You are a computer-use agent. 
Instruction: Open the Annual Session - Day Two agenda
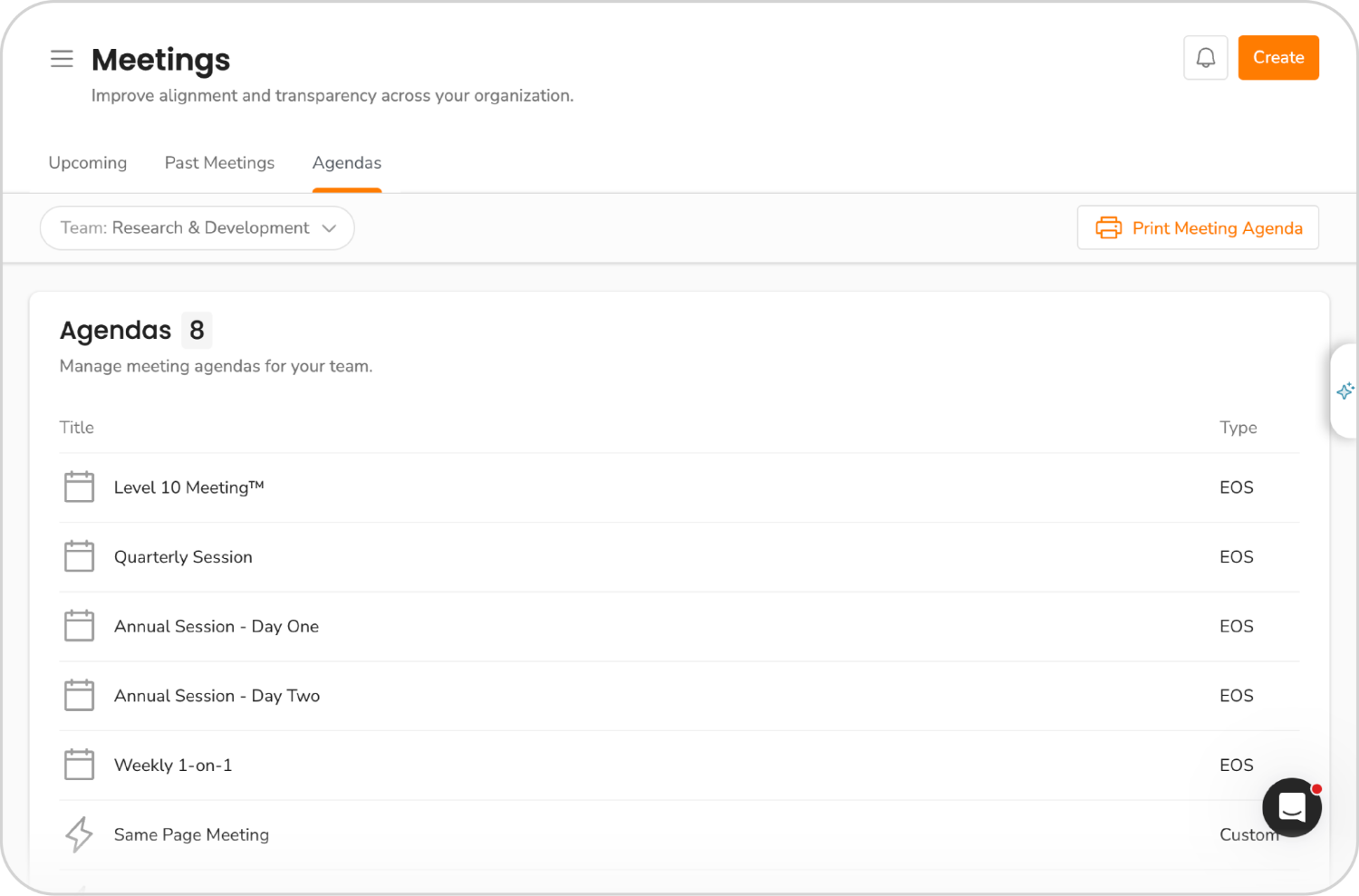[x=217, y=696]
